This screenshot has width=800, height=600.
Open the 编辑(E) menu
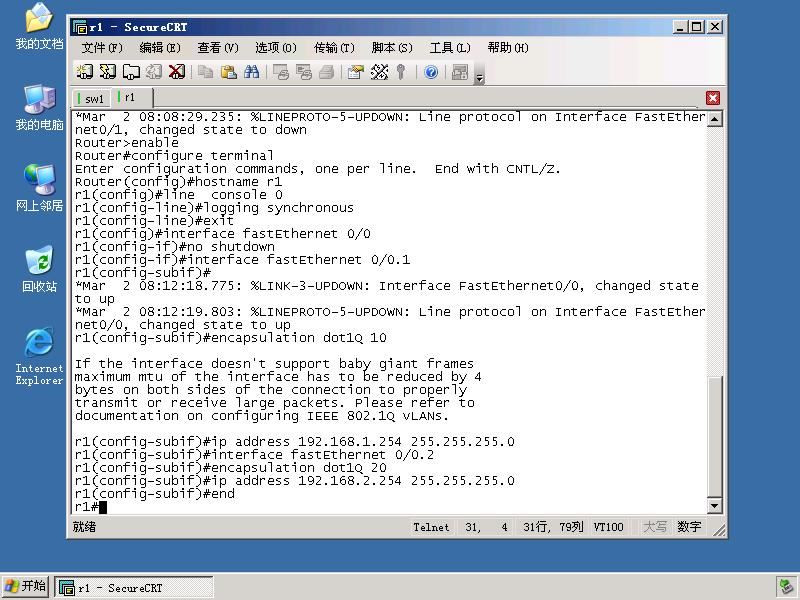[160, 48]
